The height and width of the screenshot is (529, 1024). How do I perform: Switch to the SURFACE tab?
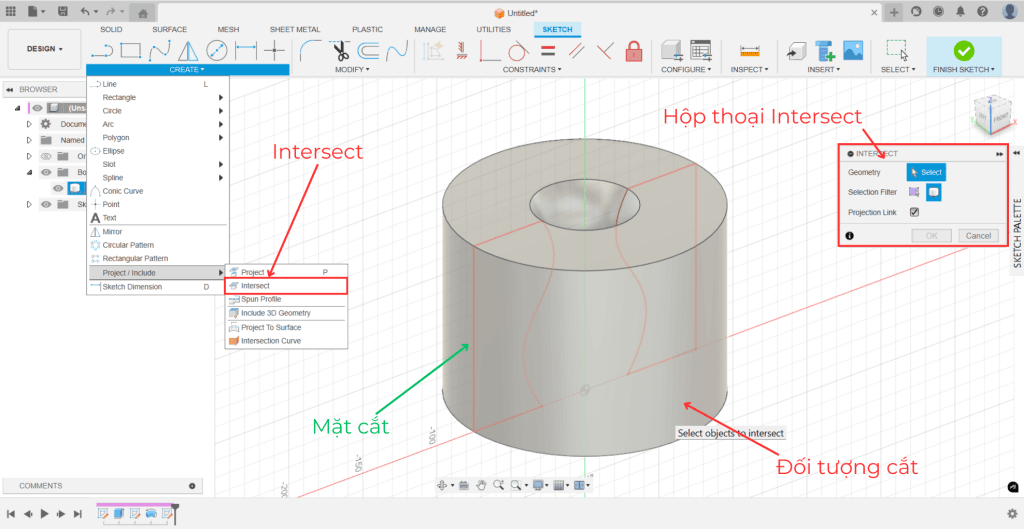(x=169, y=29)
